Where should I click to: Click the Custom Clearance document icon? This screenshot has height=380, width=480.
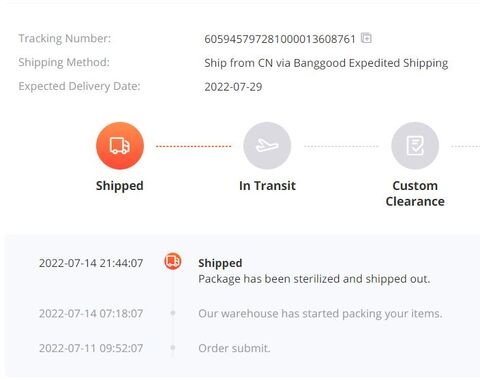(415, 146)
